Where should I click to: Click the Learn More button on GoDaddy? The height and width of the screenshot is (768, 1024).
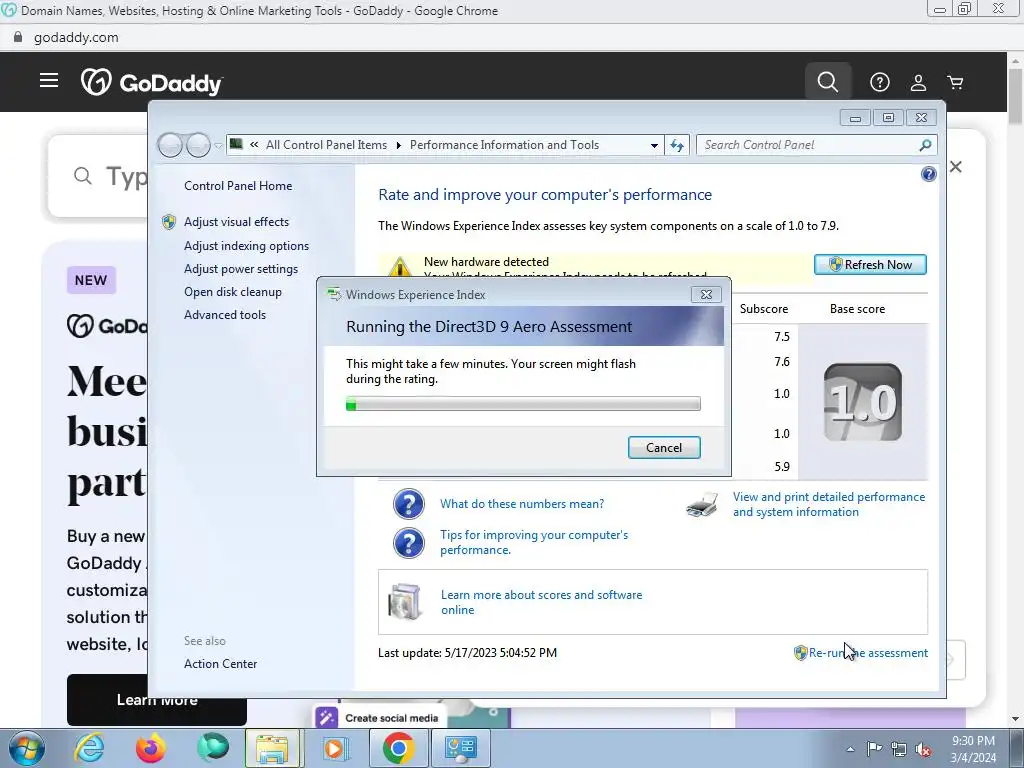coord(157,699)
